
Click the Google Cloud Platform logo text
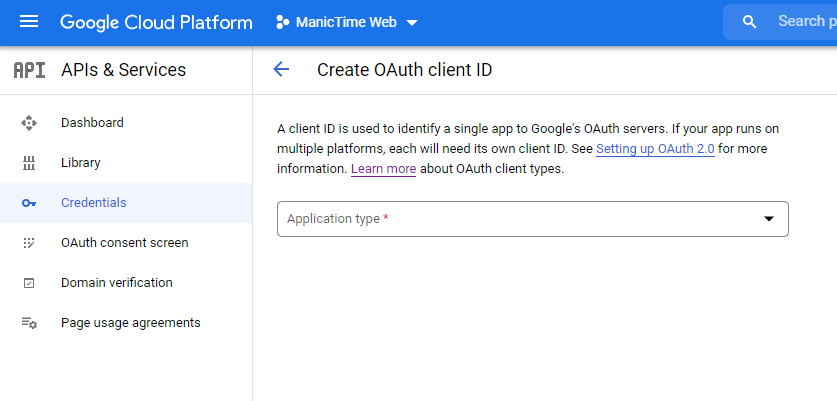[x=156, y=22]
